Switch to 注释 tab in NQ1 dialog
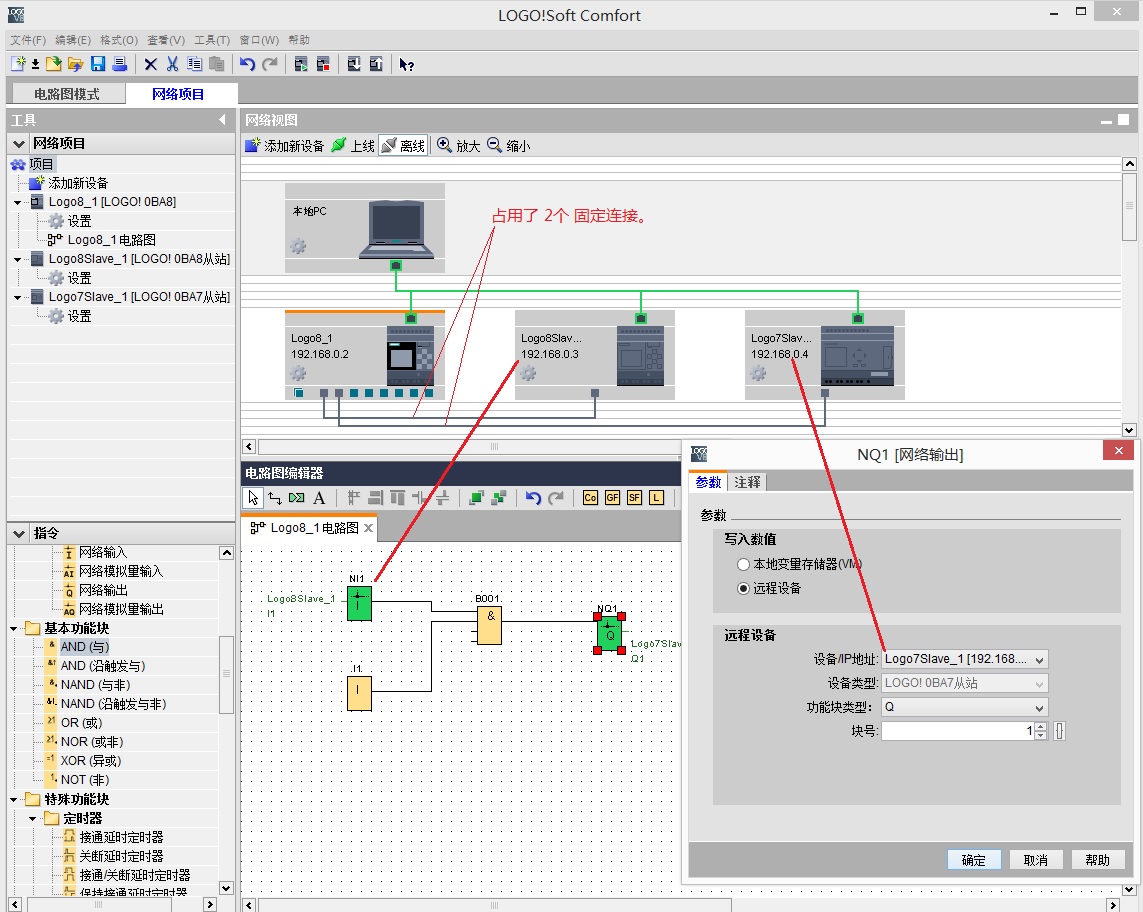1143x912 pixels. (746, 483)
